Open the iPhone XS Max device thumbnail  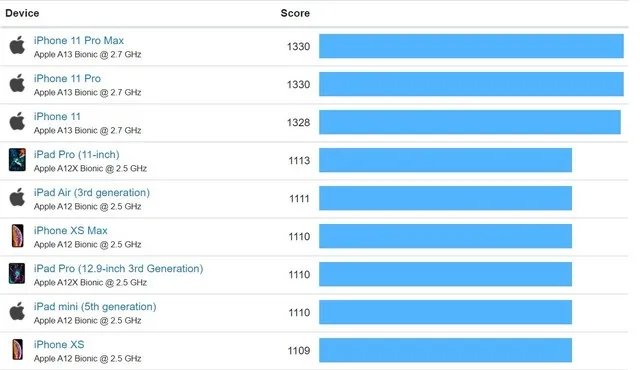[x=18, y=235]
